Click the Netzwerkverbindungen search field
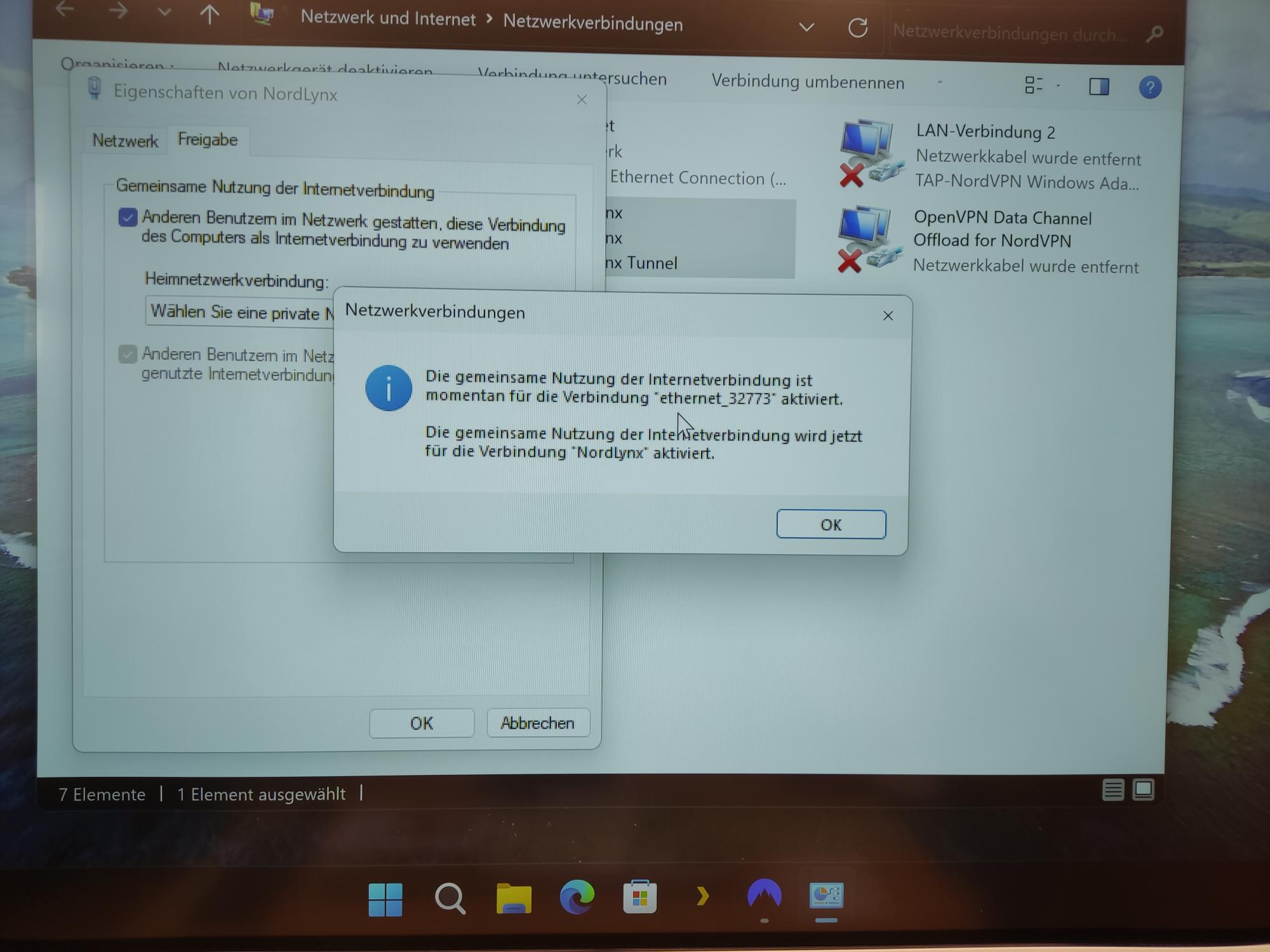 click(1010, 33)
